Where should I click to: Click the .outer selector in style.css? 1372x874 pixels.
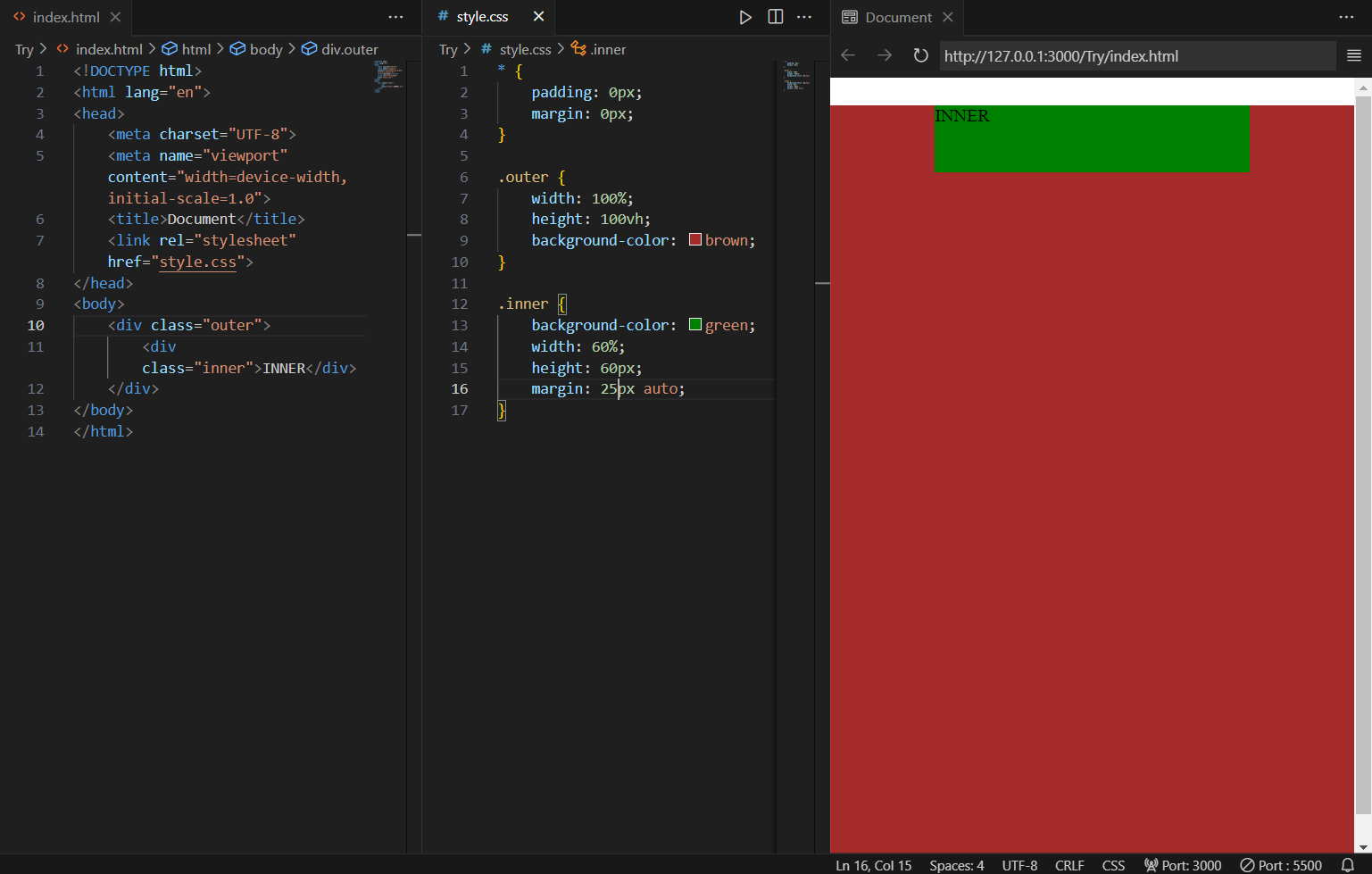(x=523, y=177)
